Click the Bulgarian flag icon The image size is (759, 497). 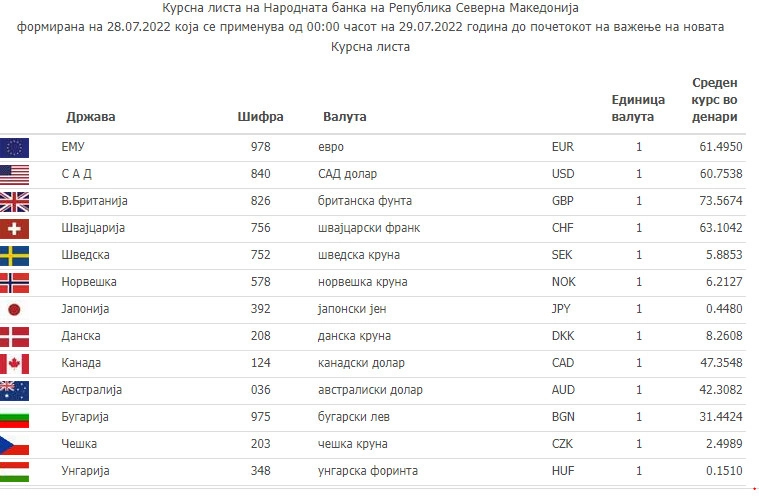15,417
